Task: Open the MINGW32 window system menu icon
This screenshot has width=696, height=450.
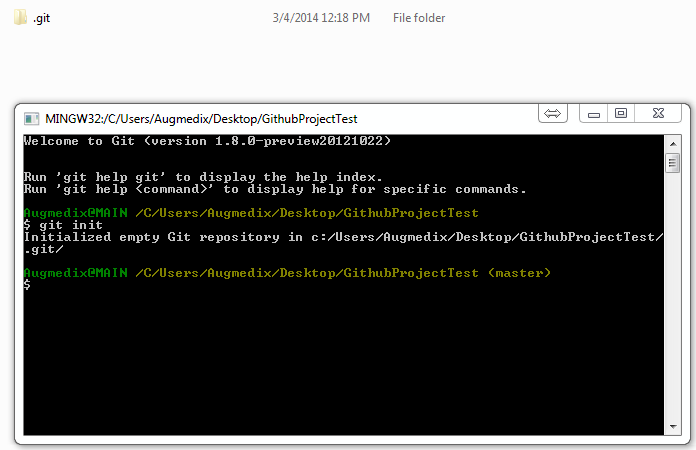Action: tap(32, 118)
